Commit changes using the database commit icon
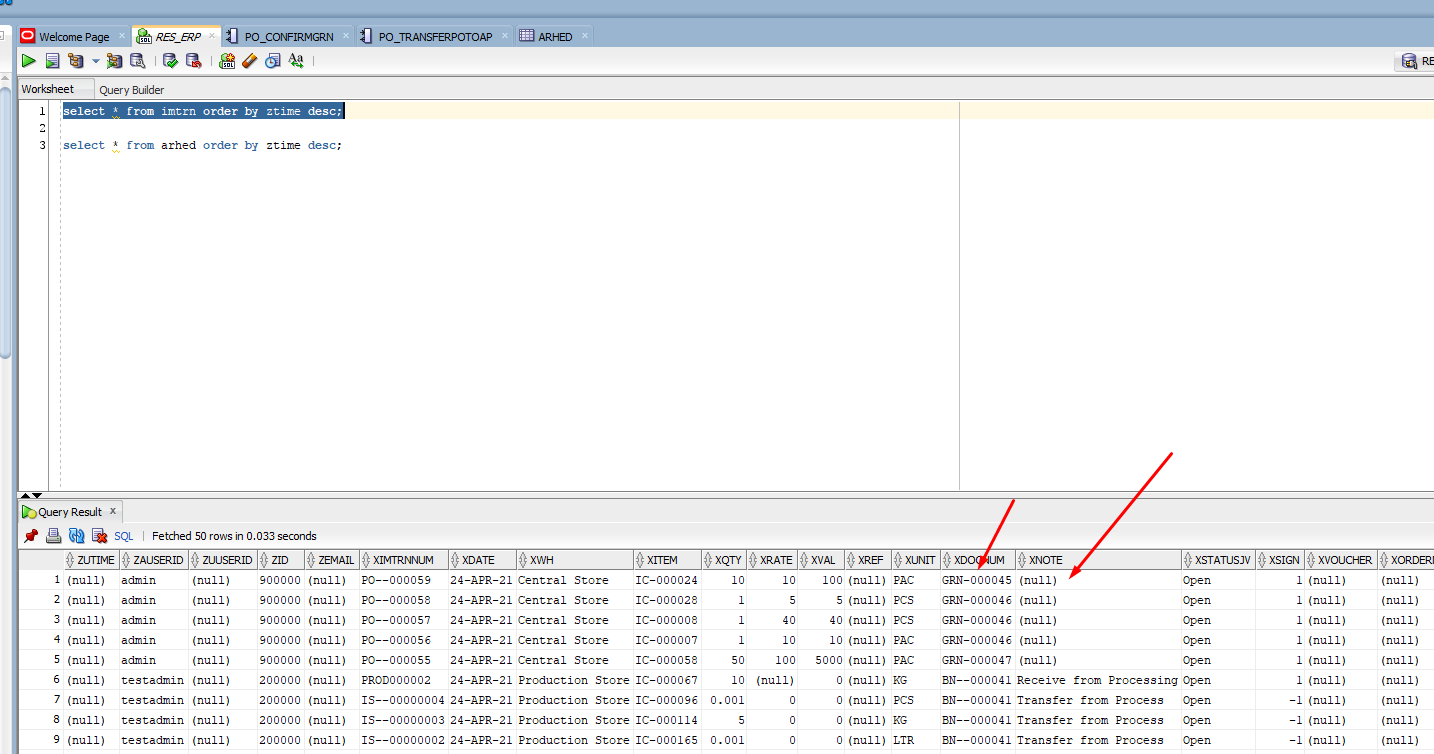Viewport: 1434px width, 754px height. [x=169, y=60]
